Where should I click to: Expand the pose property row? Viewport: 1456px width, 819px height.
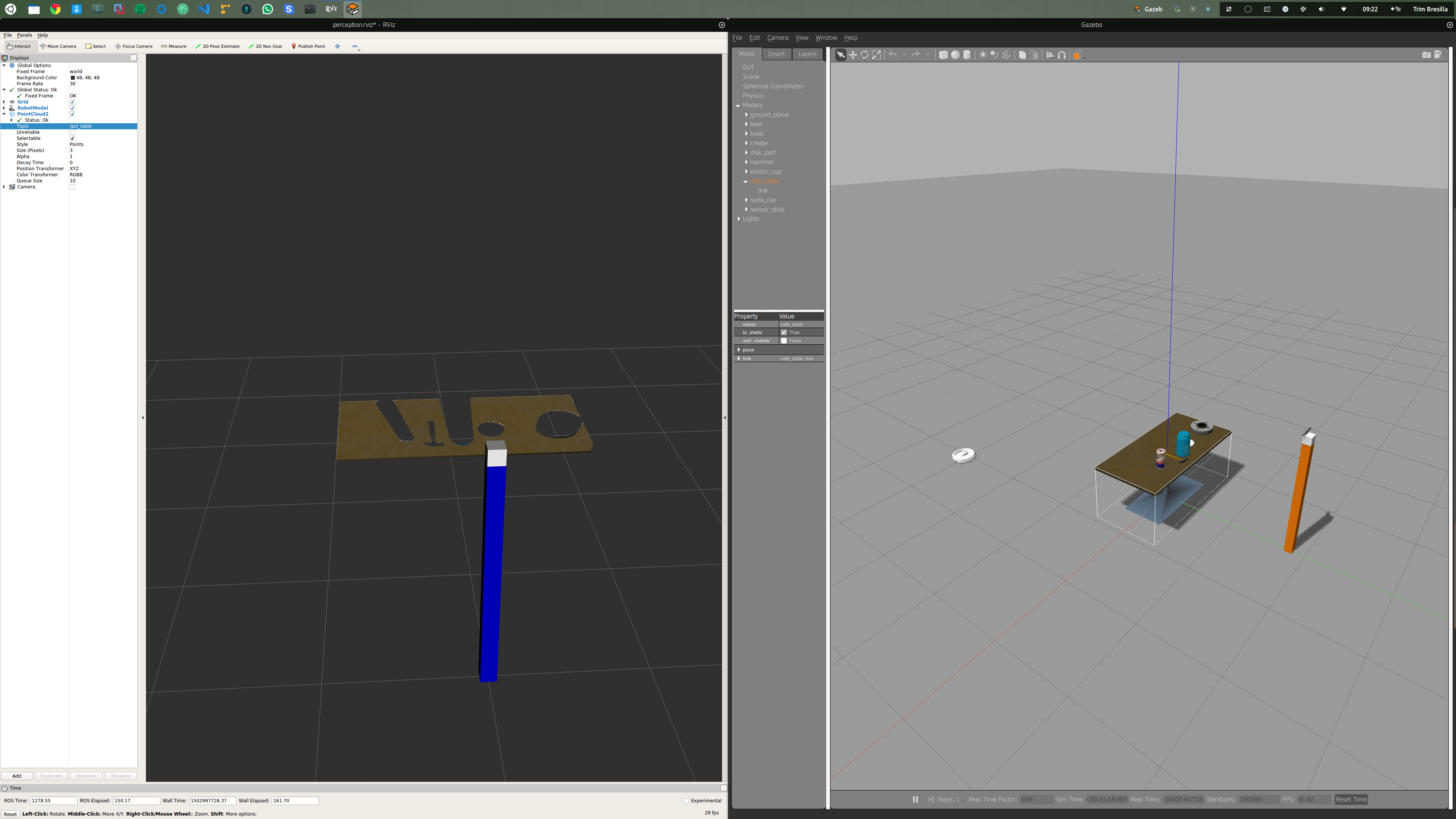[739, 350]
